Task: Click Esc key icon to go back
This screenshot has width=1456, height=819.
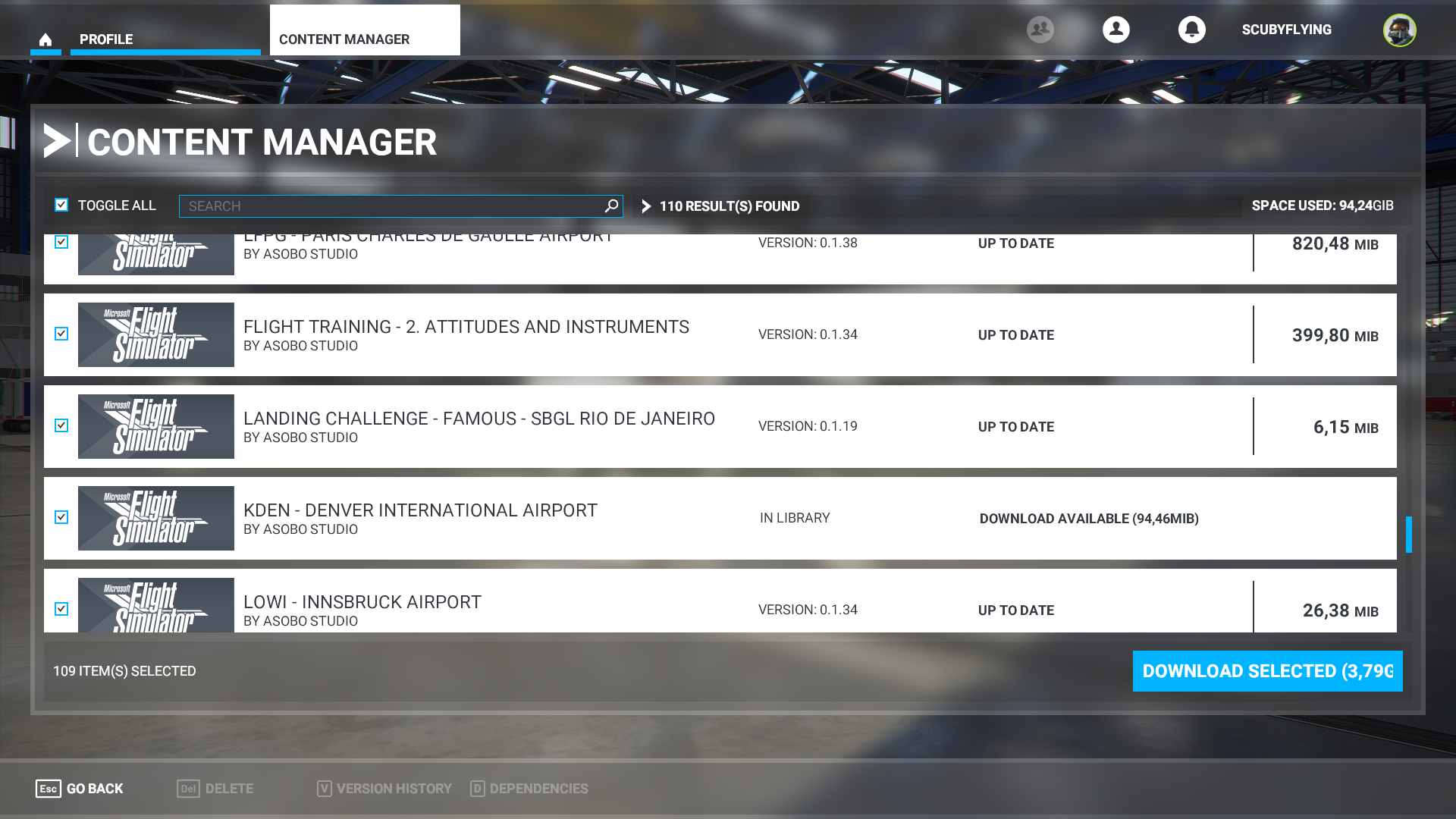Action: [x=49, y=789]
